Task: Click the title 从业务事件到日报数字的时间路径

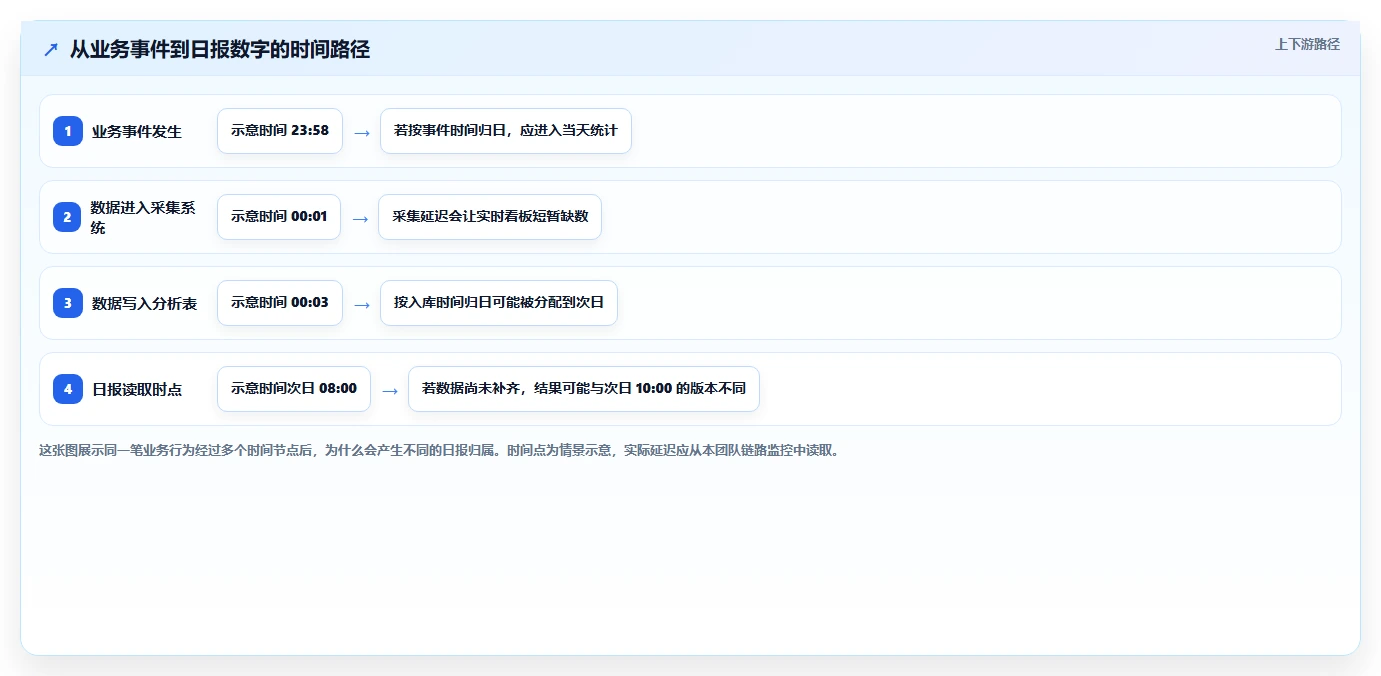Action: [220, 49]
